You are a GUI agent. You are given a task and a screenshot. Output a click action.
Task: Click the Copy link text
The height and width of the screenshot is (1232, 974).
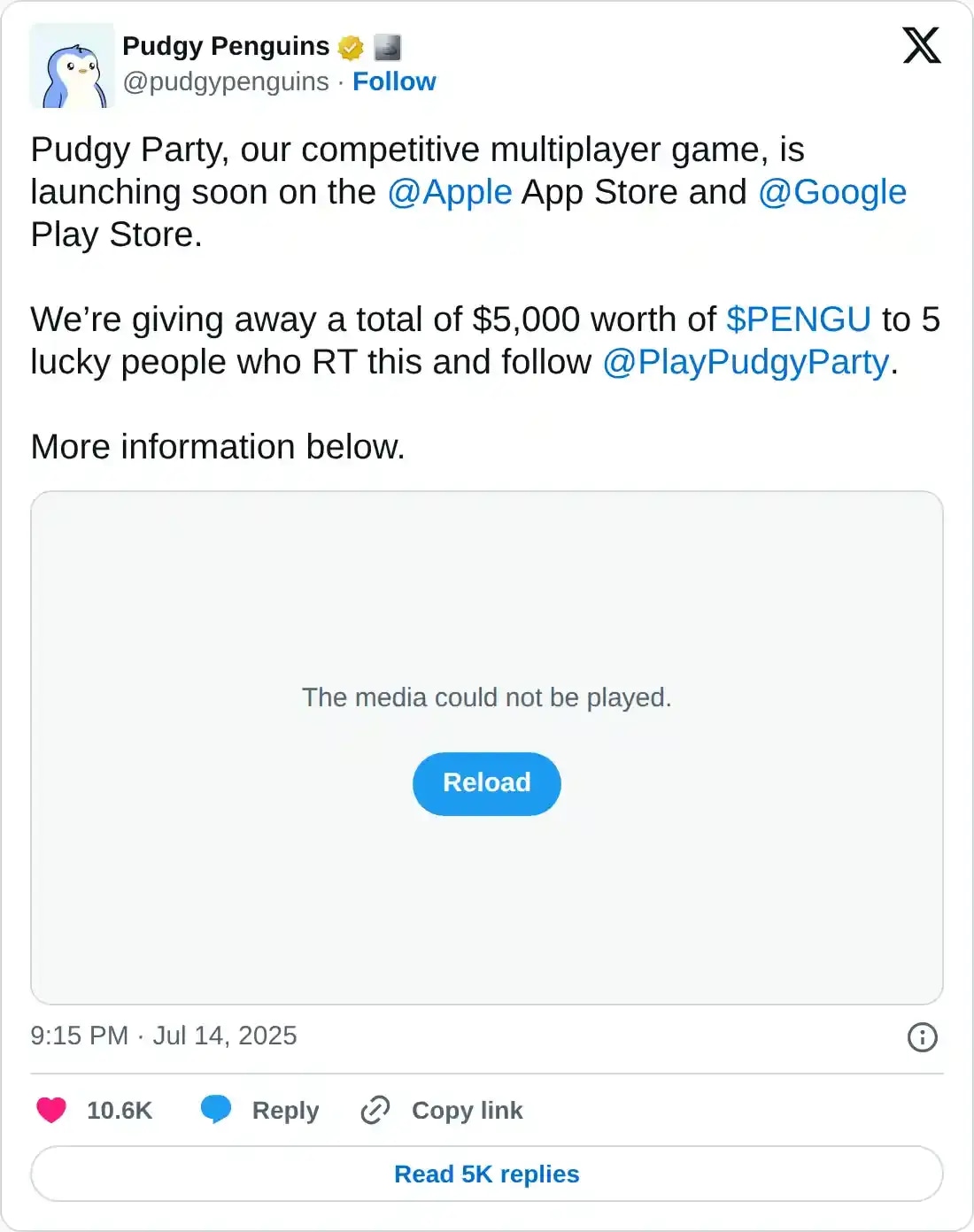(x=468, y=1110)
